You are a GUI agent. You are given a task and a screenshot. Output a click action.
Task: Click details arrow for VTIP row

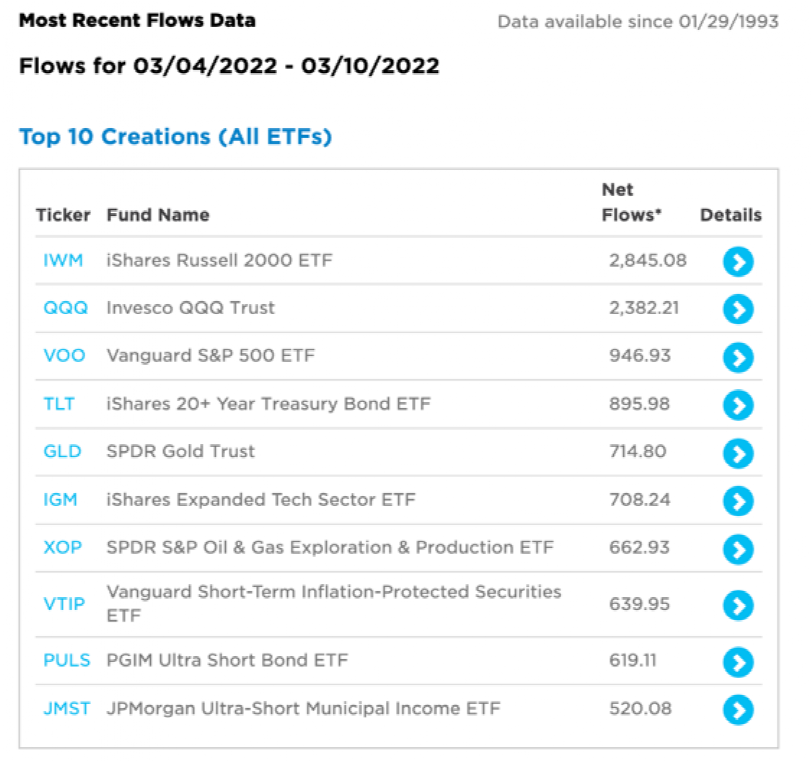738,605
